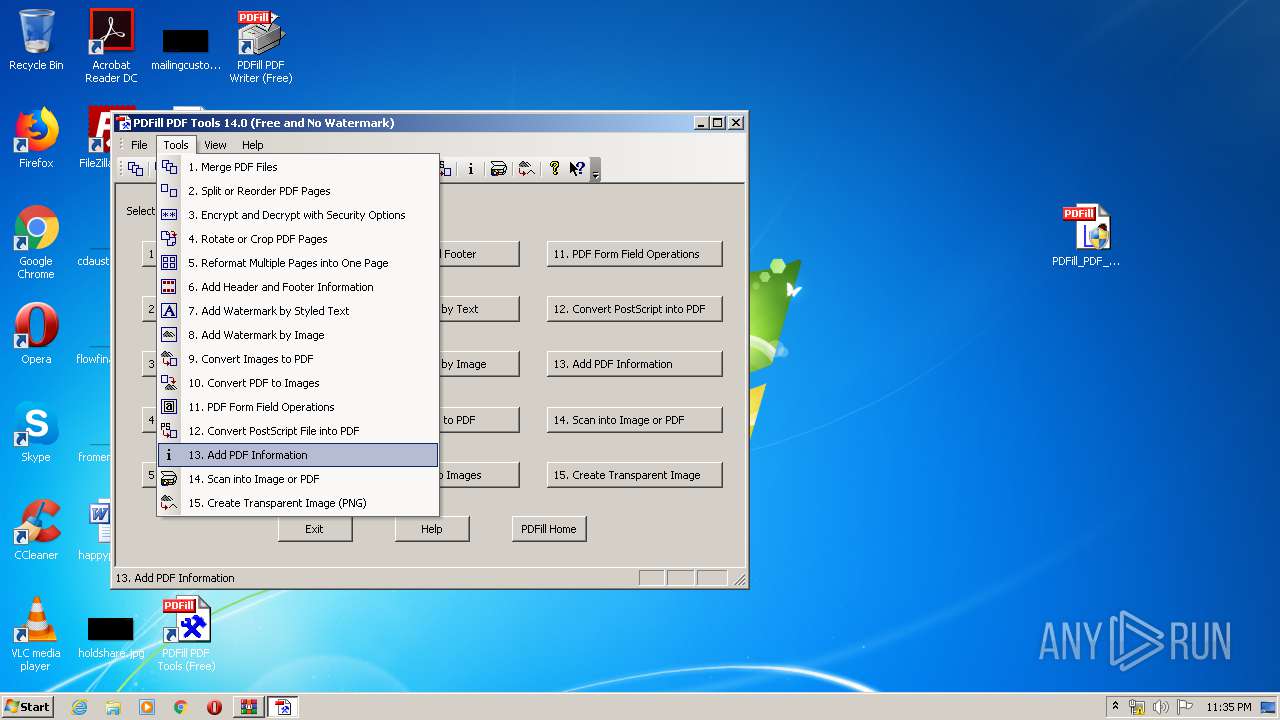This screenshot has height=720, width=1280.
Task: Open the View menu
Action: 215,145
